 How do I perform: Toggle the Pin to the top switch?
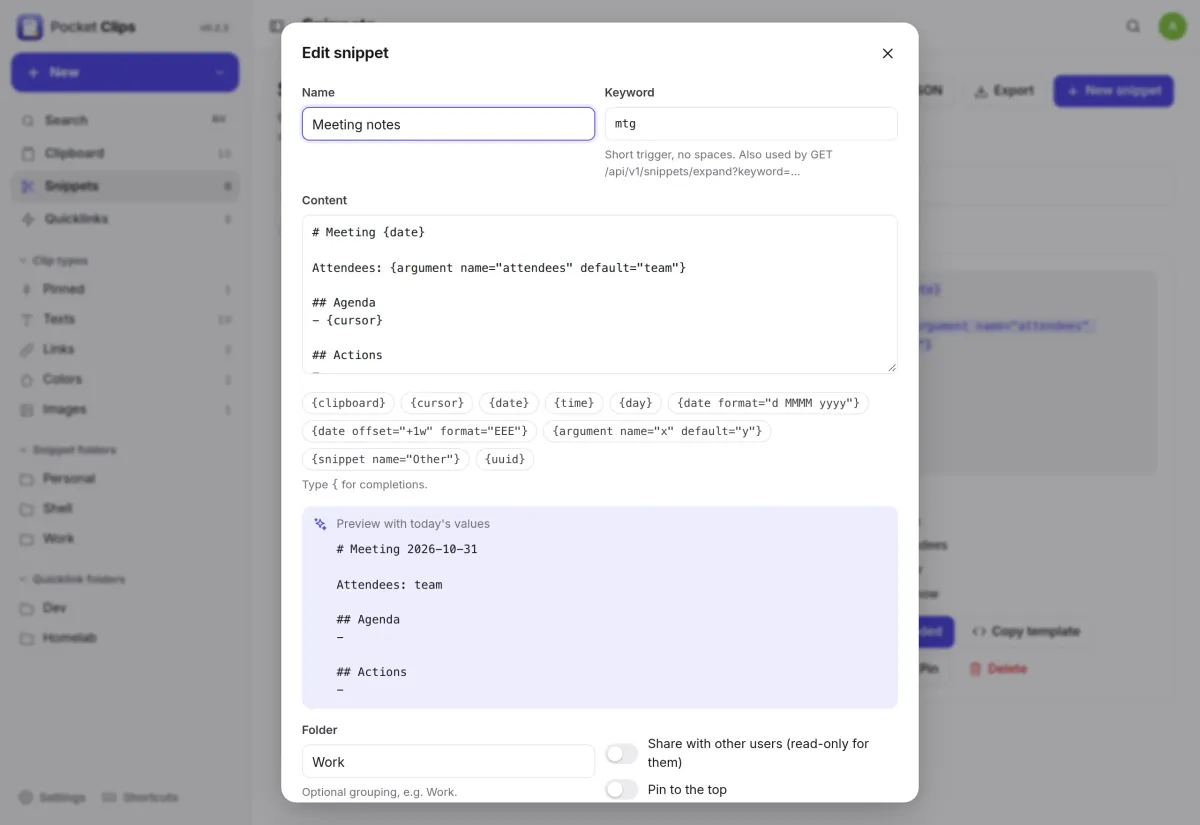click(621, 790)
